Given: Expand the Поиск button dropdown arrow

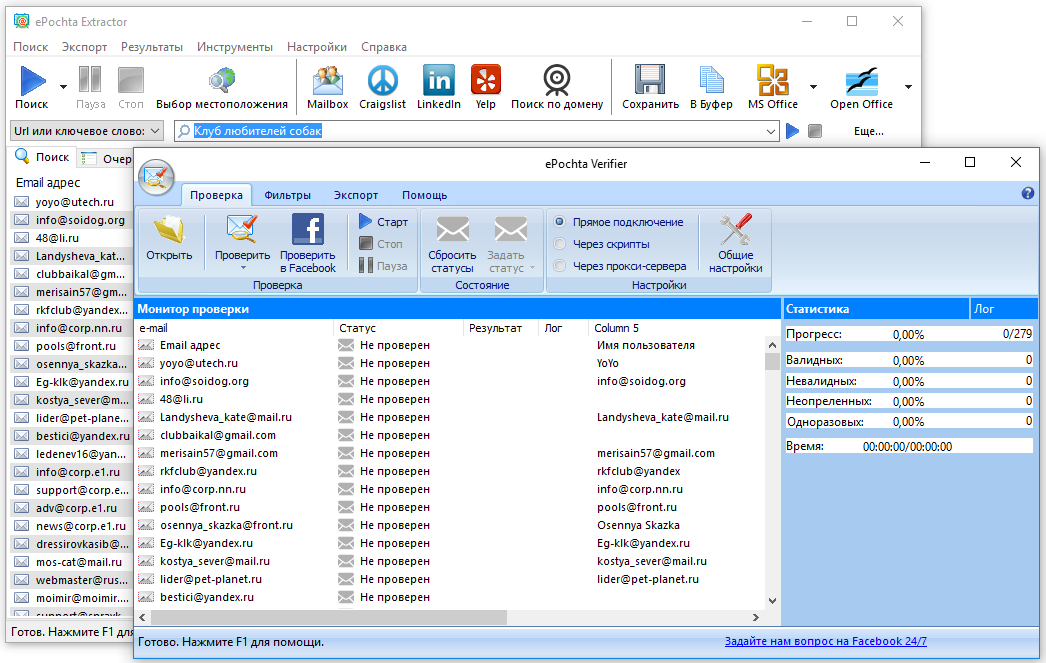Looking at the screenshot, I should (63, 87).
